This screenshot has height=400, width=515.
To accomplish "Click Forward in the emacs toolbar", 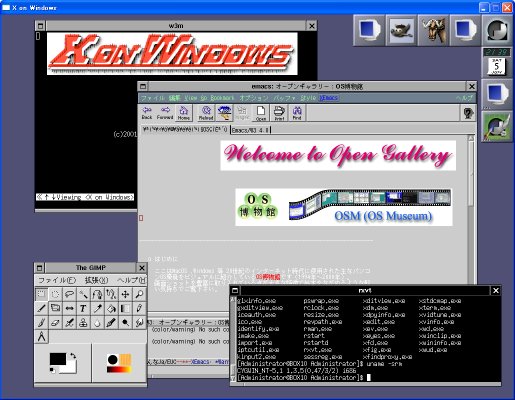I will coord(165,113).
